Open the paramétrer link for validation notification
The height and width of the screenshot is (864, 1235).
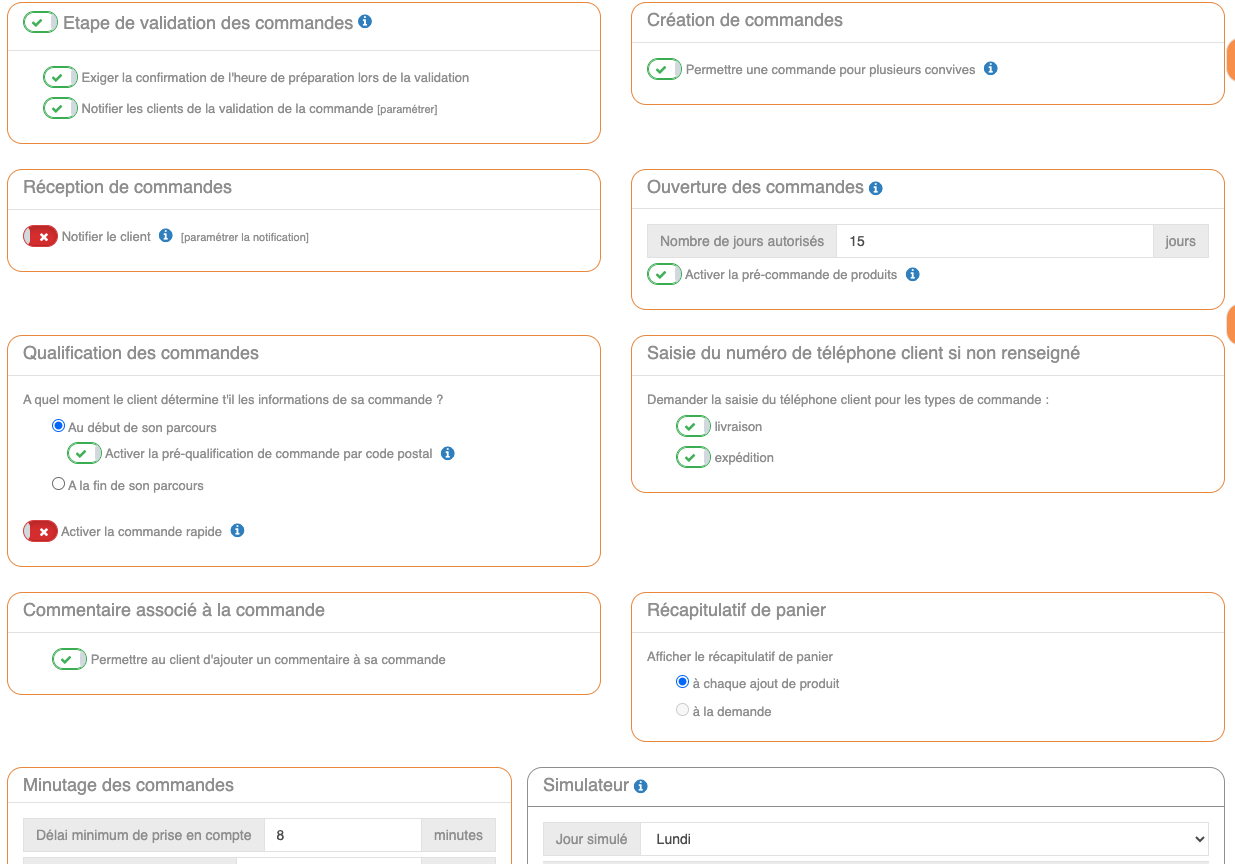click(407, 109)
